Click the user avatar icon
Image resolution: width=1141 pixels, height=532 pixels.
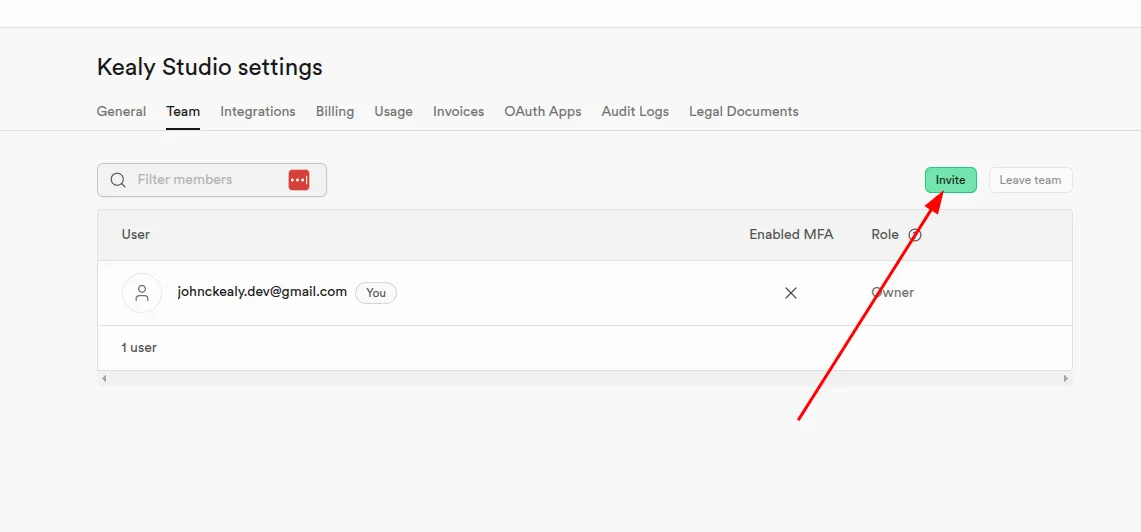pyautogui.click(x=142, y=293)
